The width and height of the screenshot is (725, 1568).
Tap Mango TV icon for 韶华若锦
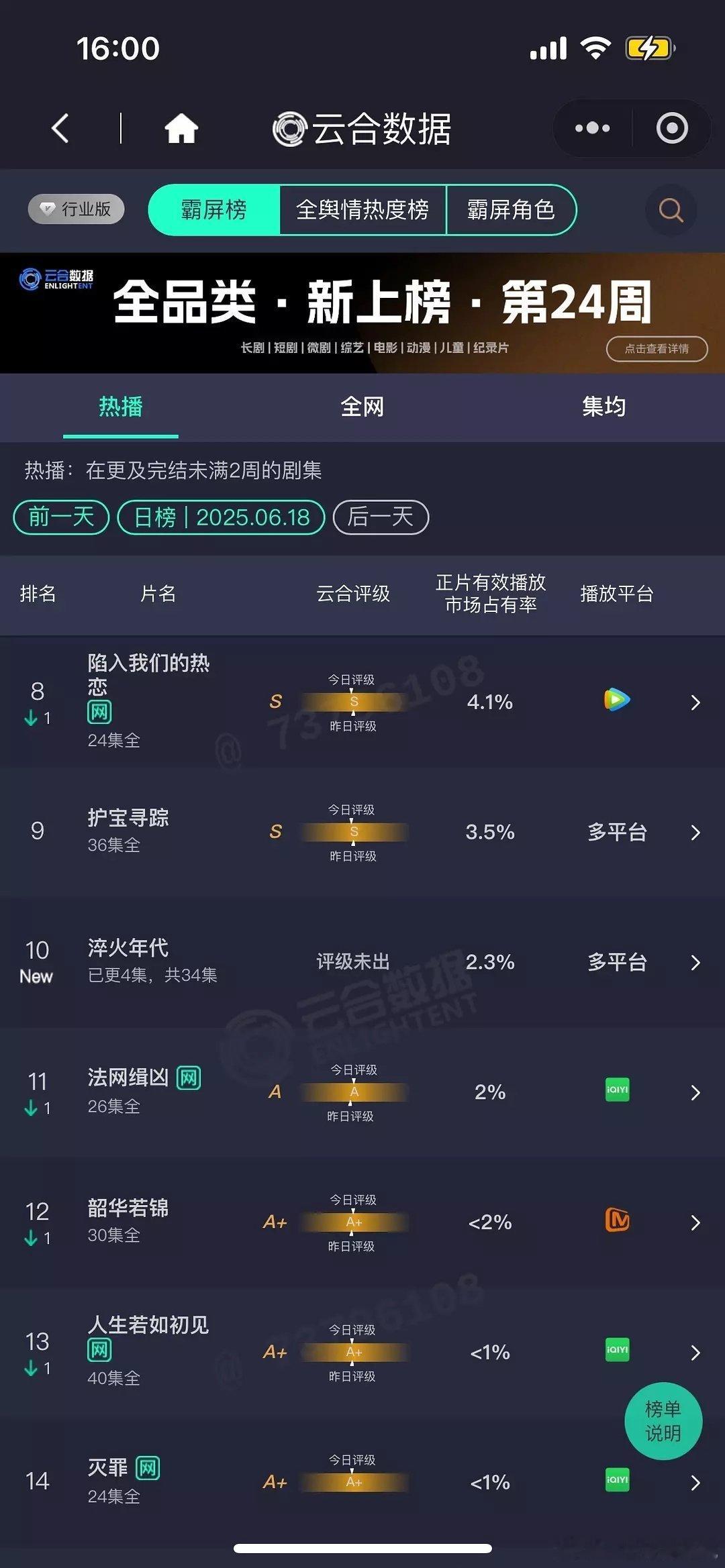pos(617,1220)
